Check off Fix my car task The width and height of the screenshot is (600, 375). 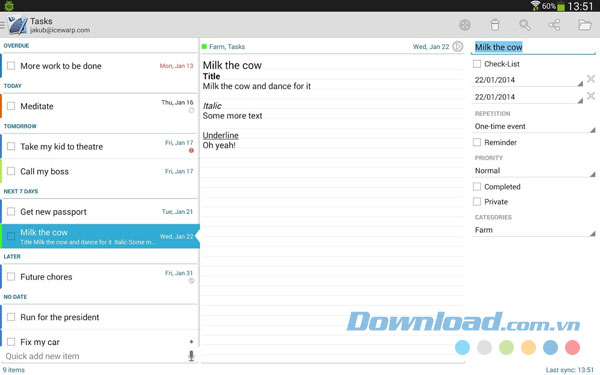pyautogui.click(x=11, y=341)
